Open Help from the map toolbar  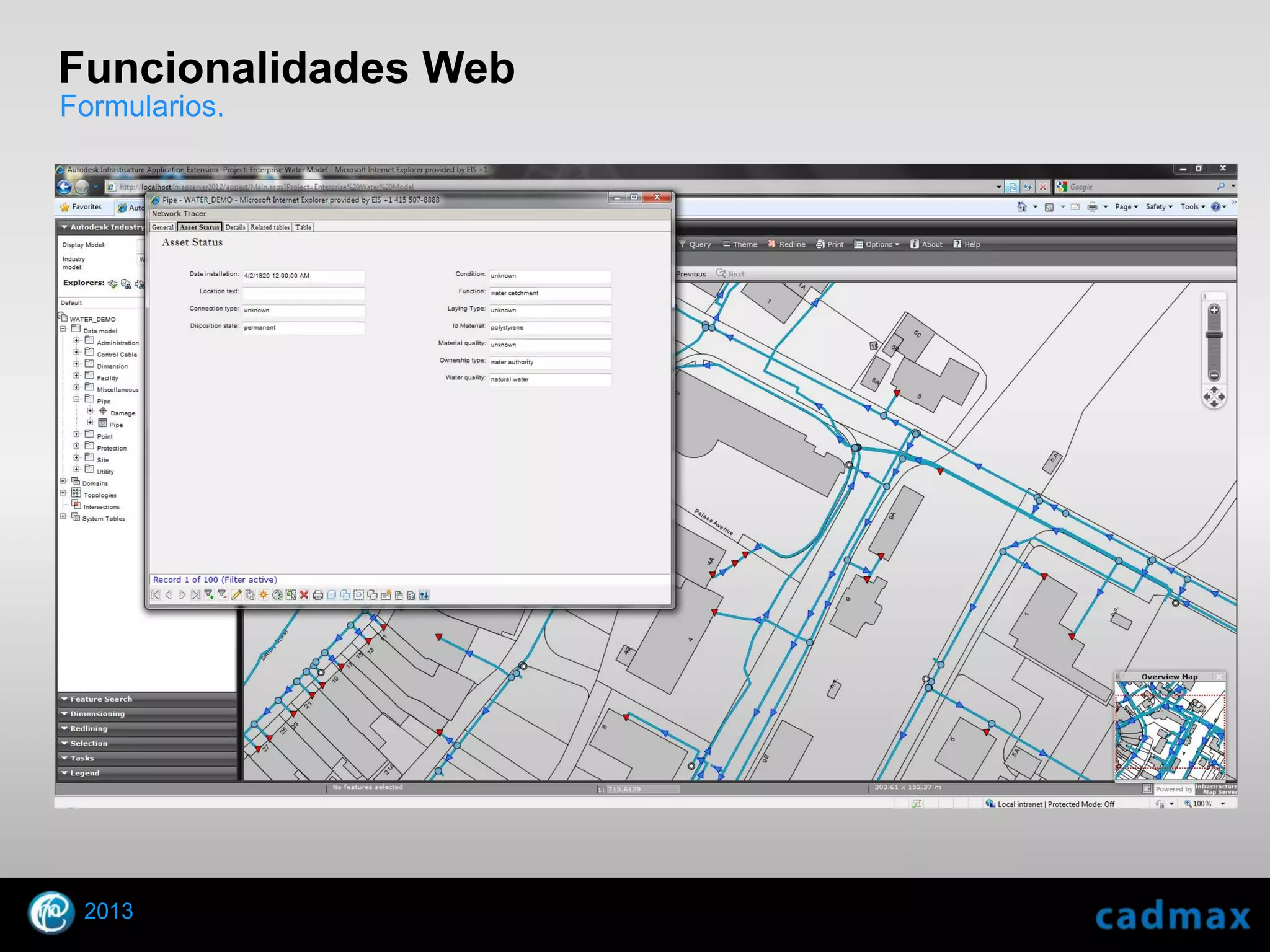click(x=967, y=244)
